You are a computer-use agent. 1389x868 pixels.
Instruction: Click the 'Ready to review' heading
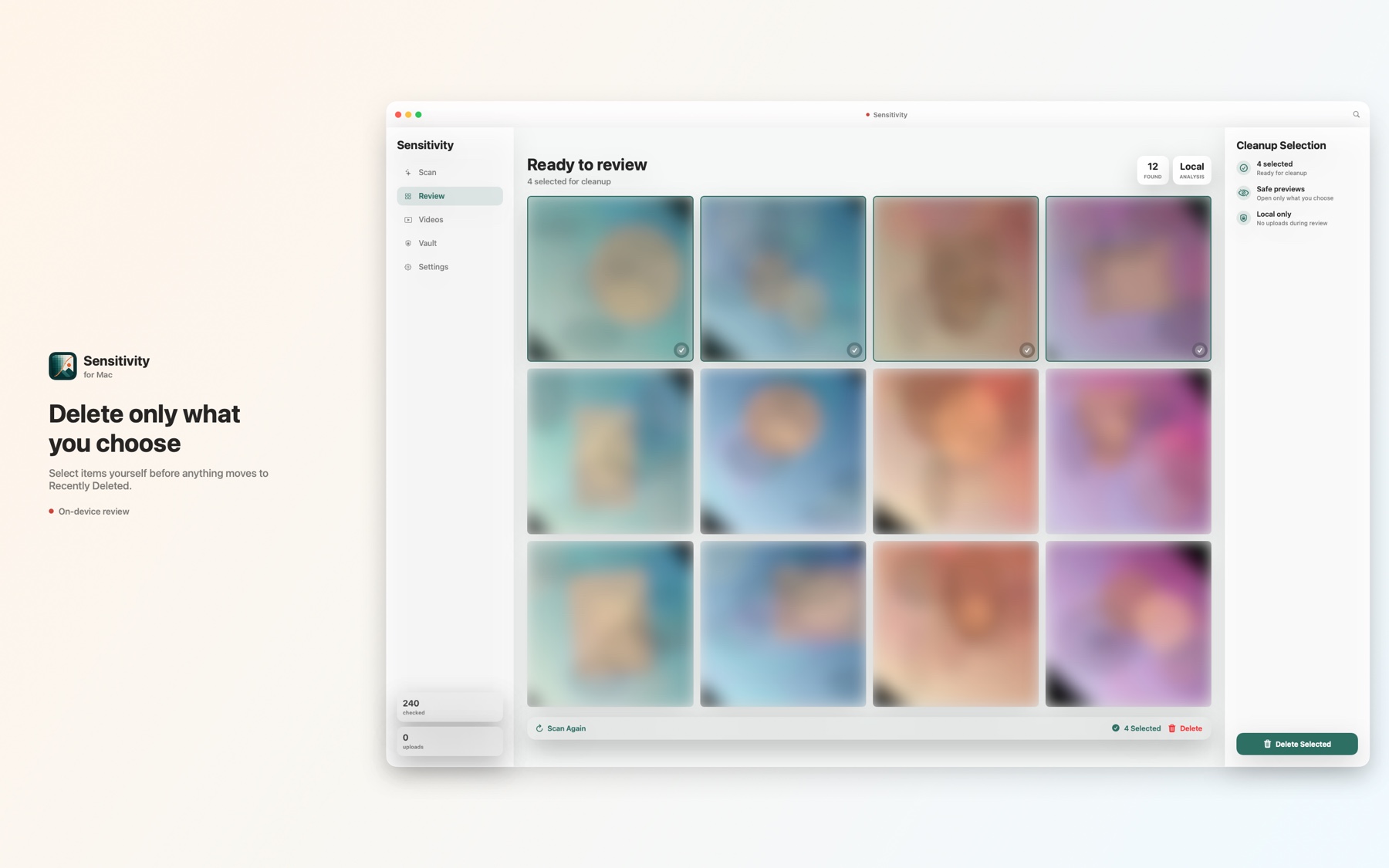[x=586, y=164]
